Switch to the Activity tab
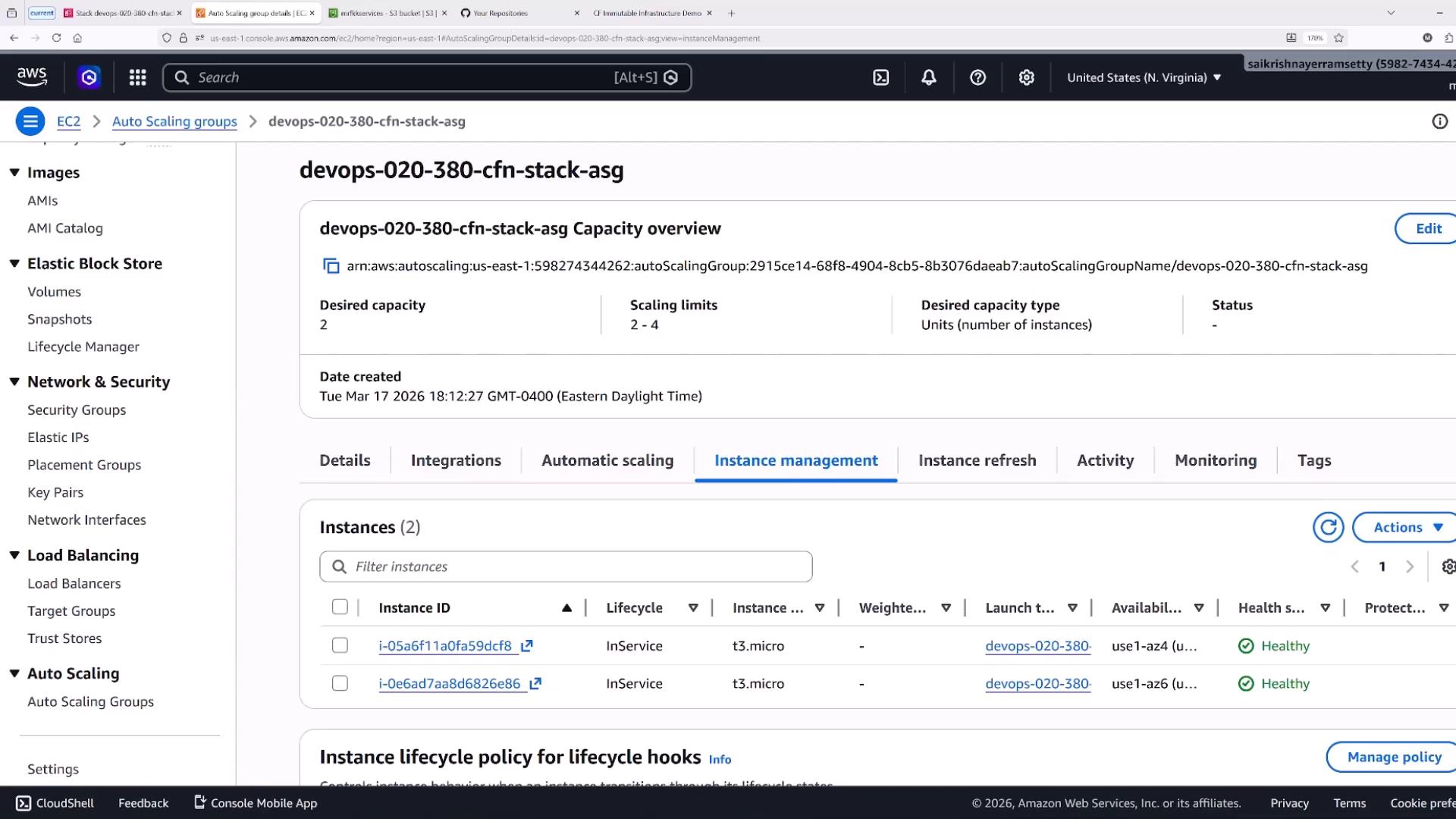 [1105, 460]
